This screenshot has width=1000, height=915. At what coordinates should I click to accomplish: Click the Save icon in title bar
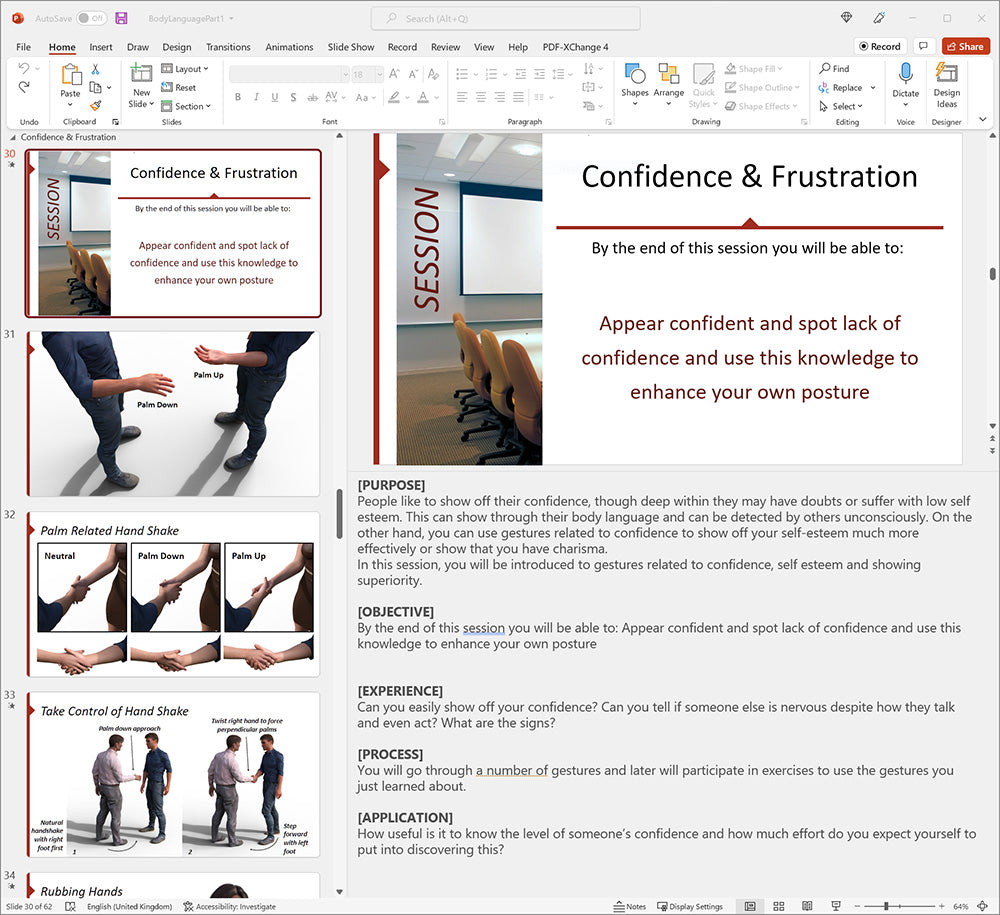pos(121,18)
